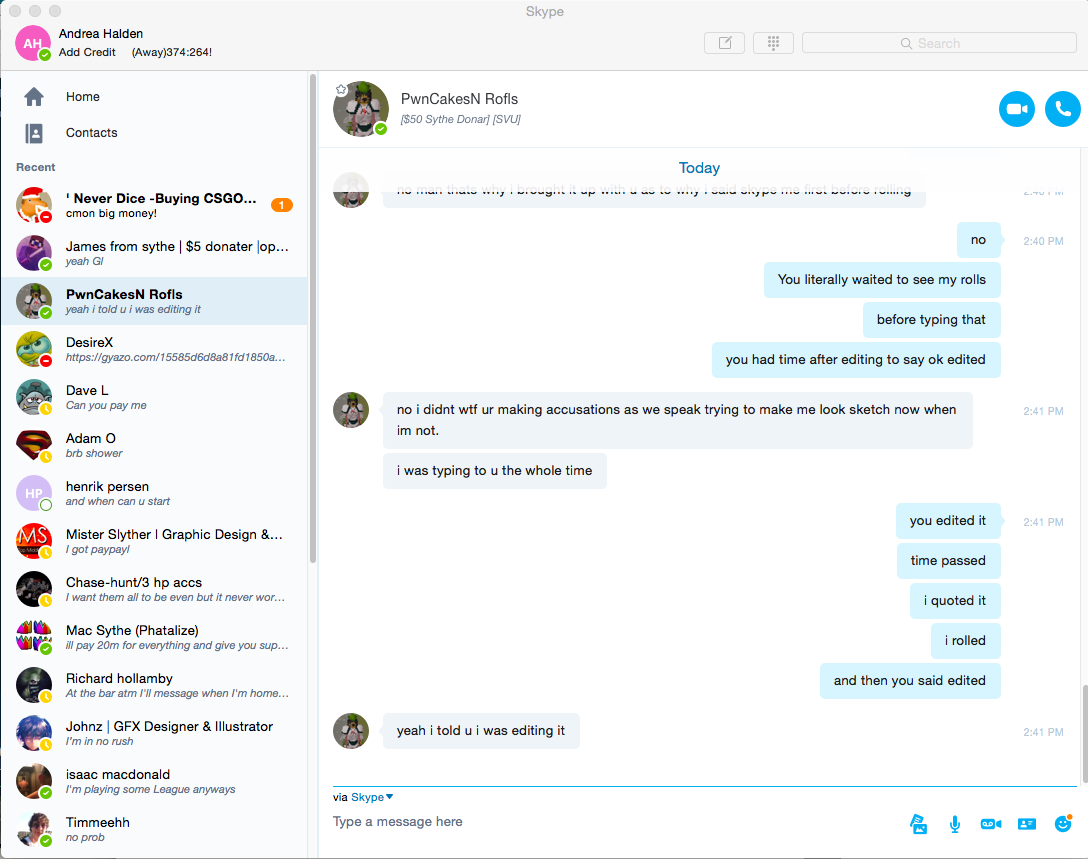Click the henrik persen HP avatar
Screen dimensions: 1088x859
[x=34, y=493]
